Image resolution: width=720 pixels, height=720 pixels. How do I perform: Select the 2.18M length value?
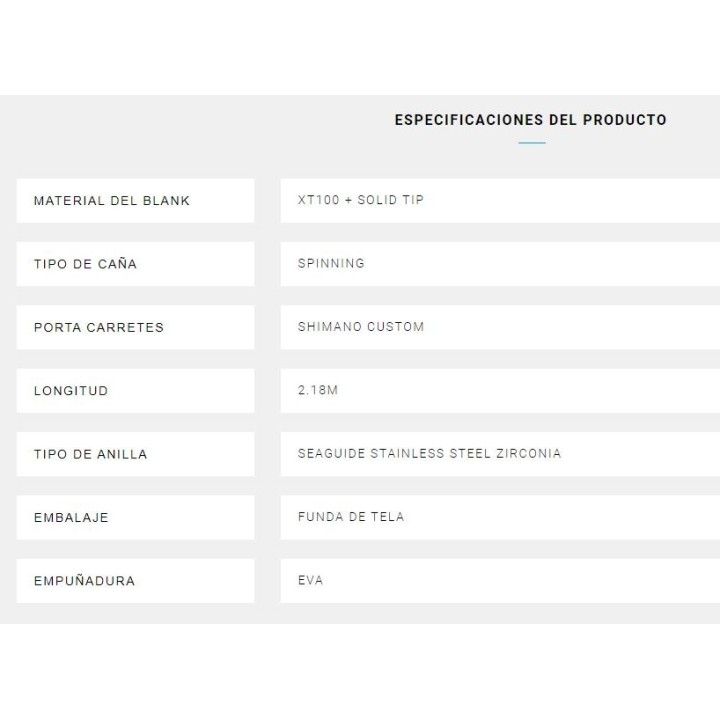pyautogui.click(x=318, y=391)
